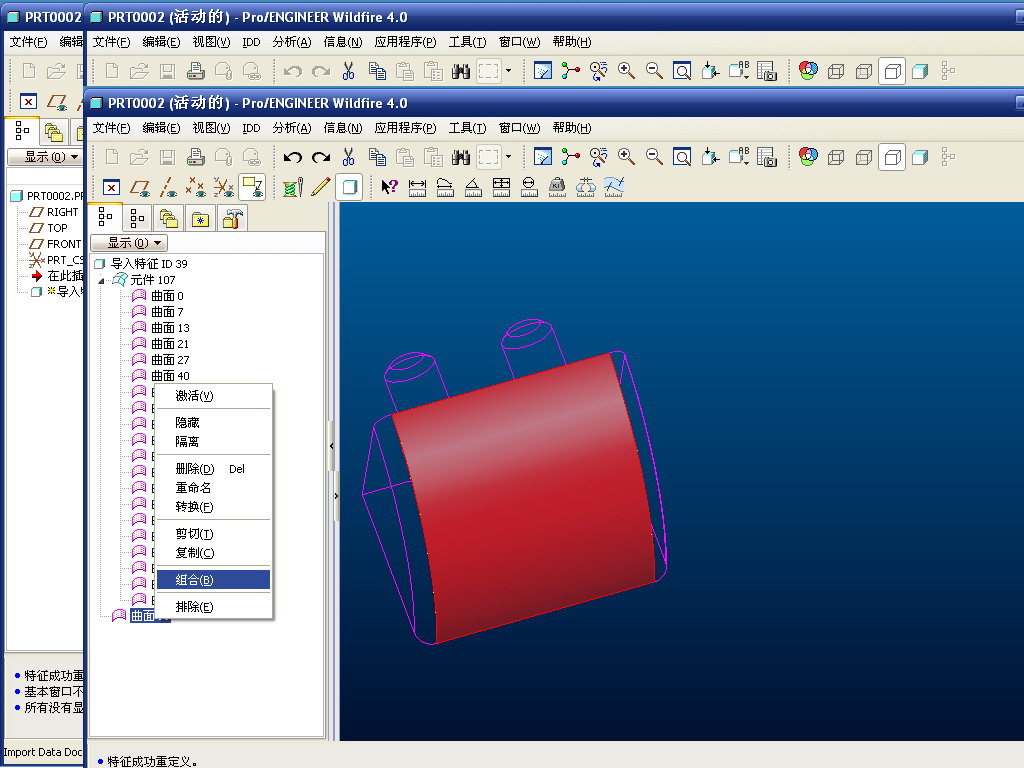Screen dimensions: 1024x768
Task: Open View Manager icon in front window
Action: 767,157
